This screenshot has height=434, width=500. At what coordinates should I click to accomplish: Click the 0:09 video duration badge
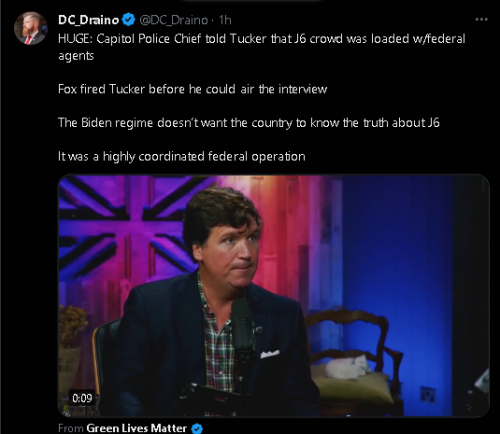coord(82,398)
